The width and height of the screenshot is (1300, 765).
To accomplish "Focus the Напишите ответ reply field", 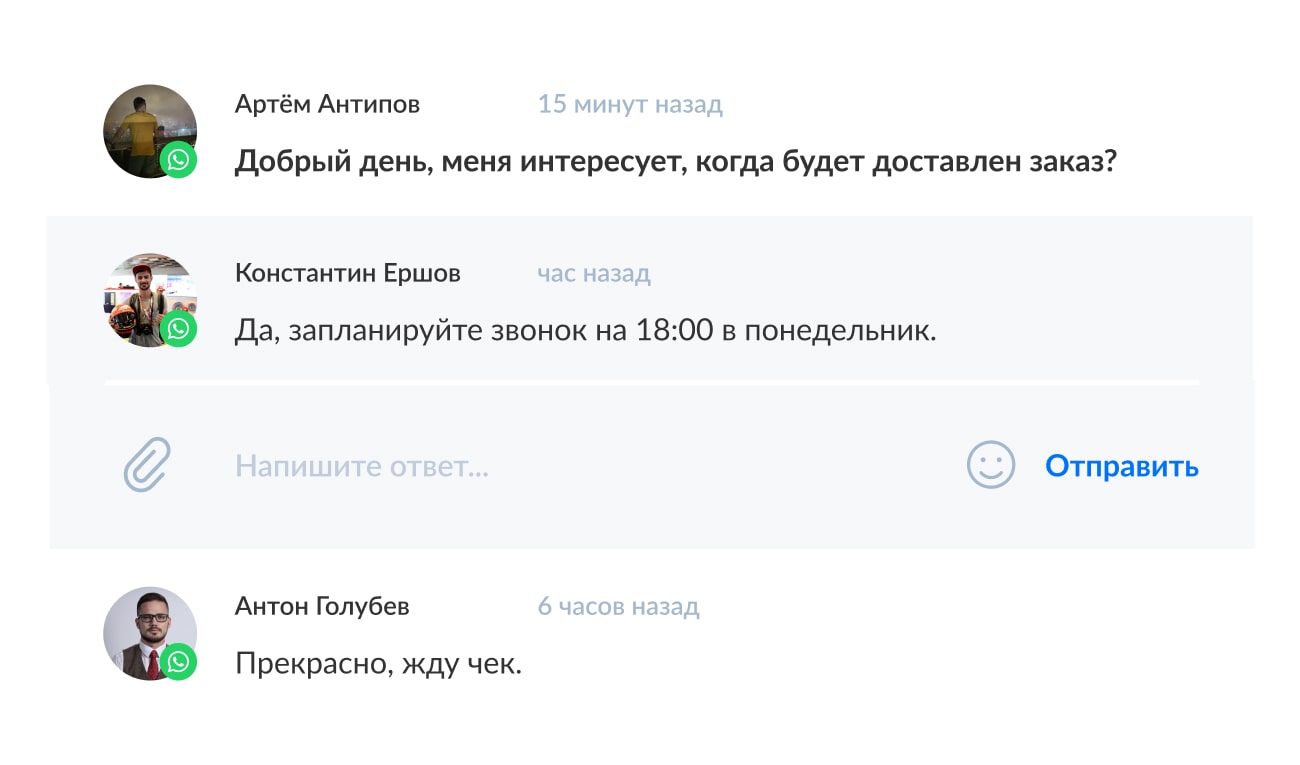I will (580, 466).
